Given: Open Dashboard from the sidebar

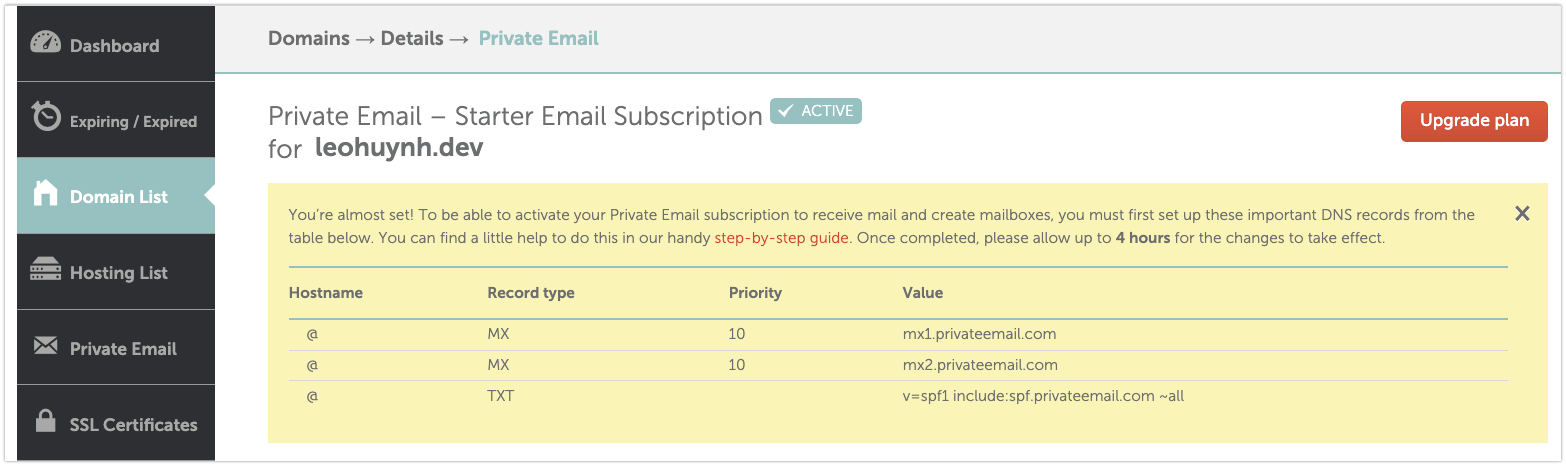Looking at the screenshot, I should coord(114,45).
